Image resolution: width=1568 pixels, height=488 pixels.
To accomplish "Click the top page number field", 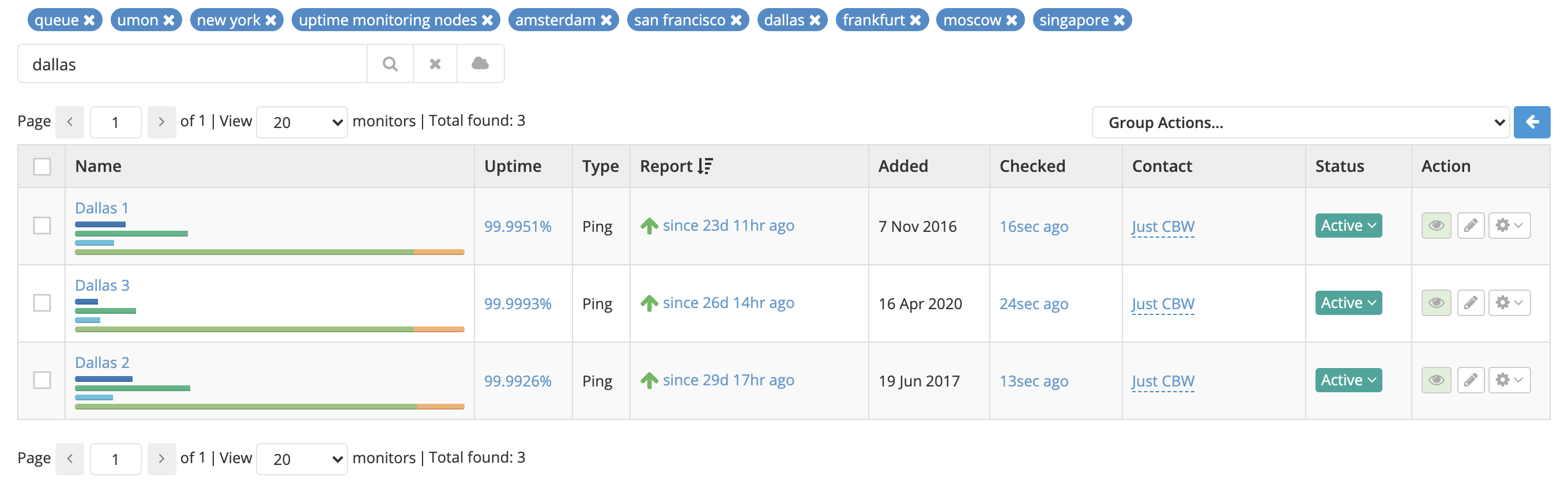I will tap(116, 122).
